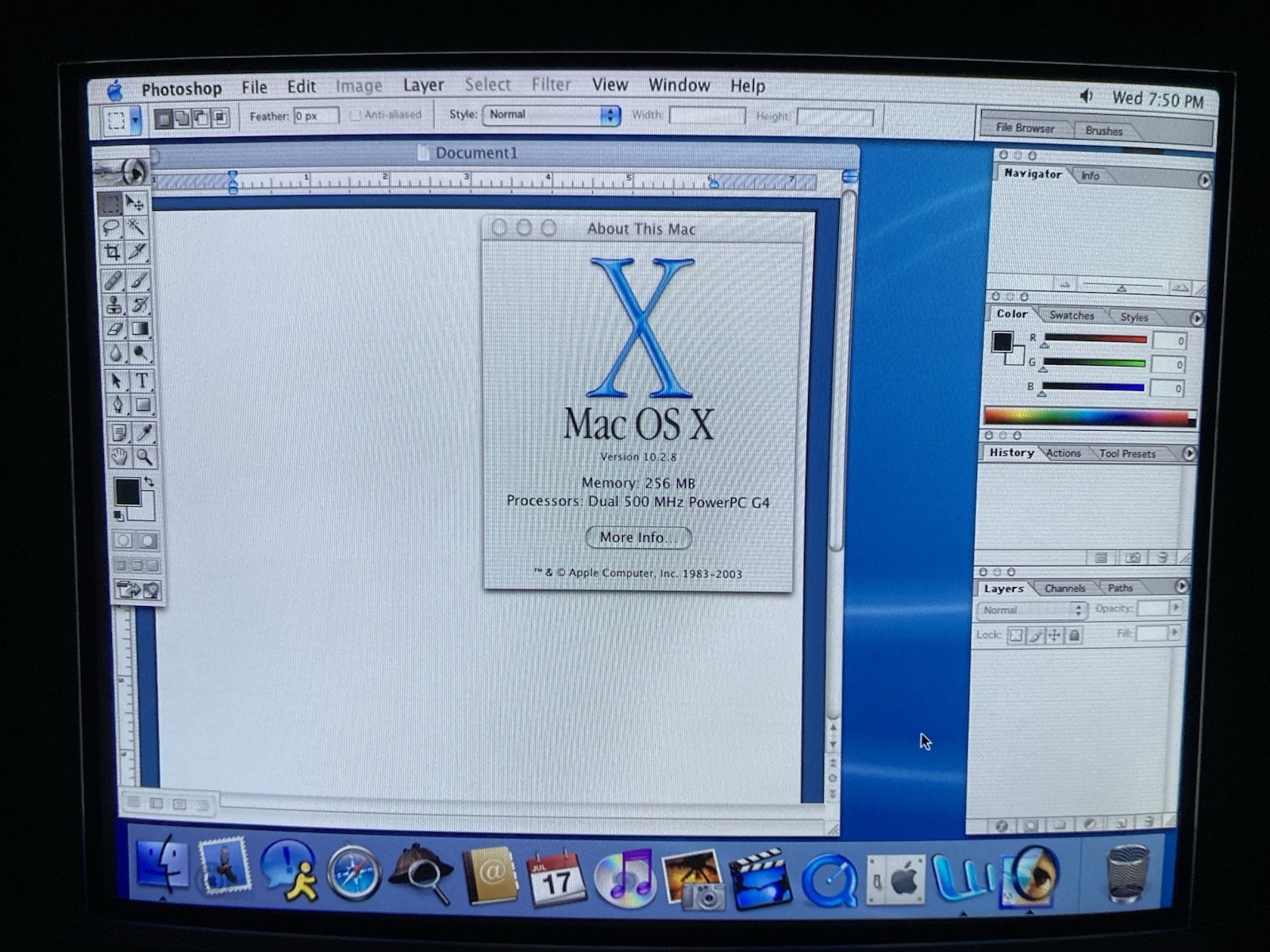Open the Window menu

(679, 85)
